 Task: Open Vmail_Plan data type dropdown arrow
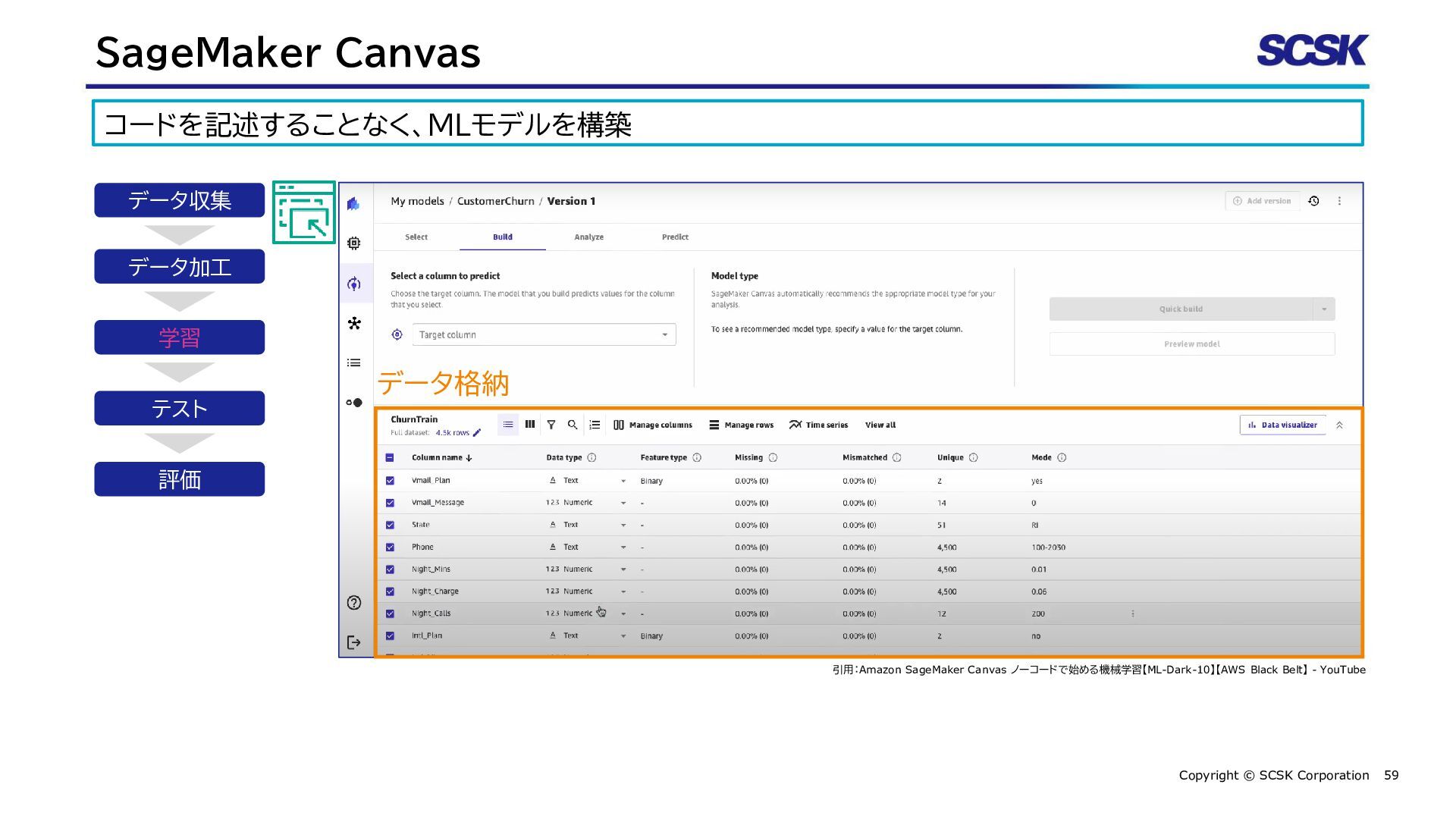pyautogui.click(x=623, y=481)
